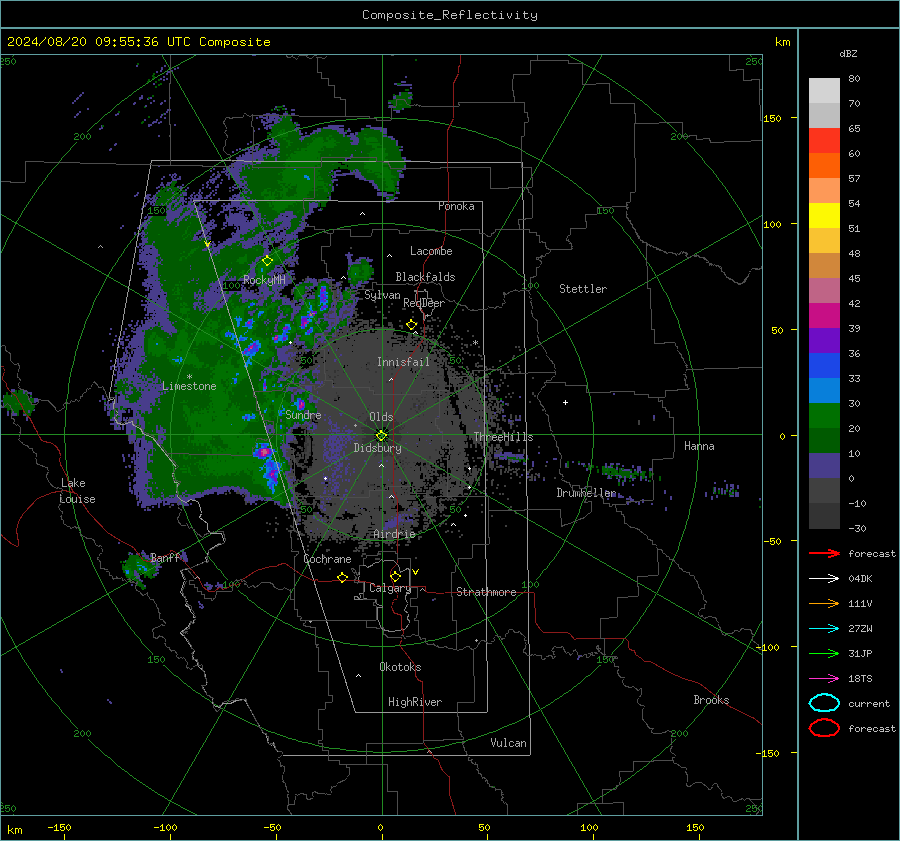The width and height of the screenshot is (900, 841).
Task: Click the Vulcan city label
Action: pyautogui.click(x=508, y=743)
